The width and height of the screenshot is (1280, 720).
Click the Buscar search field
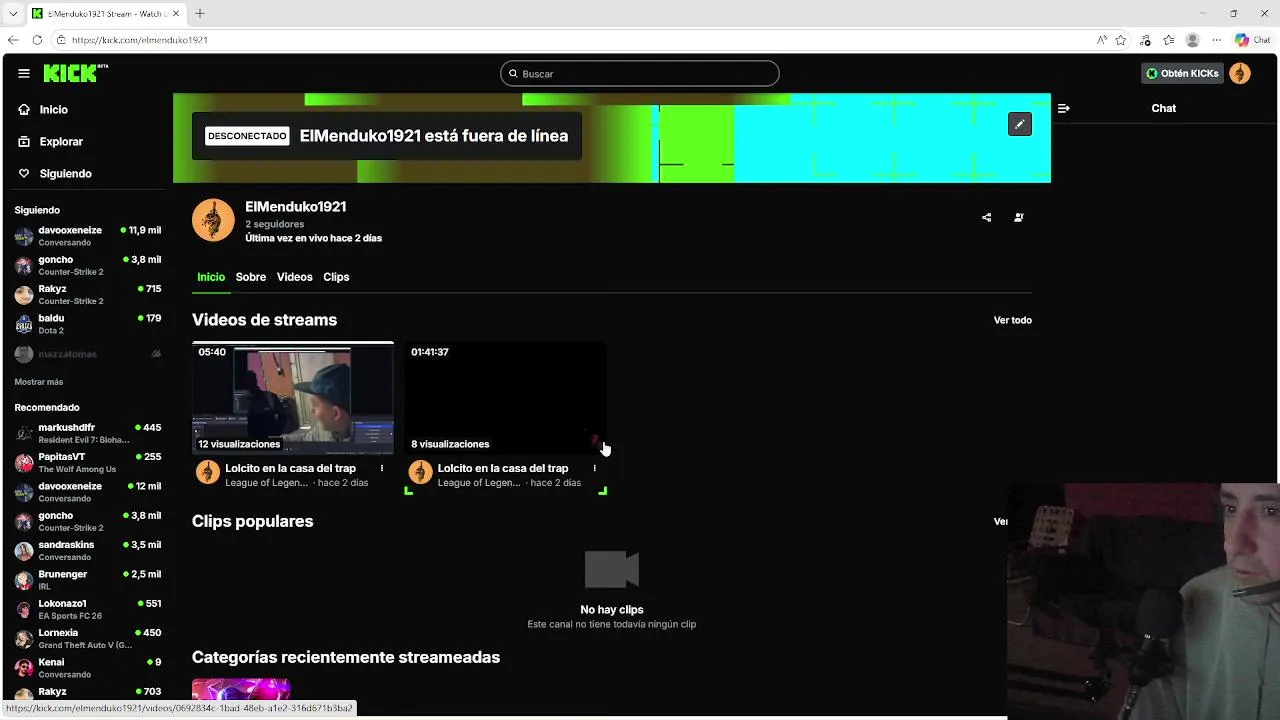pos(640,73)
